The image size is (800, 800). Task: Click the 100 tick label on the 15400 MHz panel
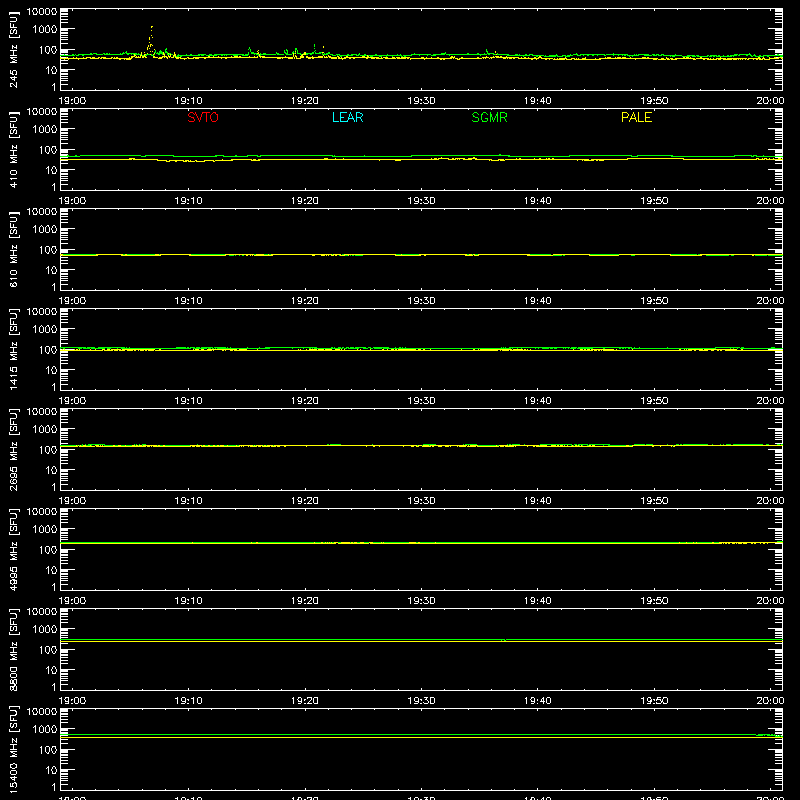tap(48, 750)
